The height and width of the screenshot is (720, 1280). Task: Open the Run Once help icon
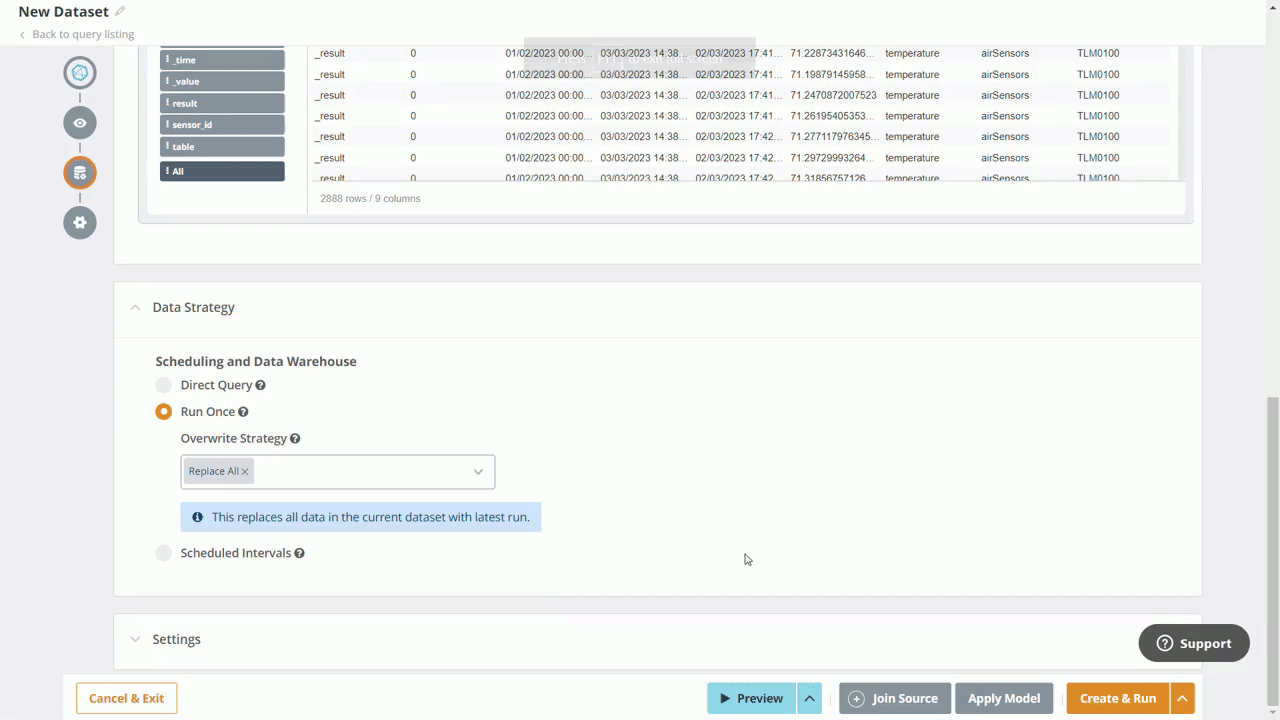pyautogui.click(x=243, y=411)
